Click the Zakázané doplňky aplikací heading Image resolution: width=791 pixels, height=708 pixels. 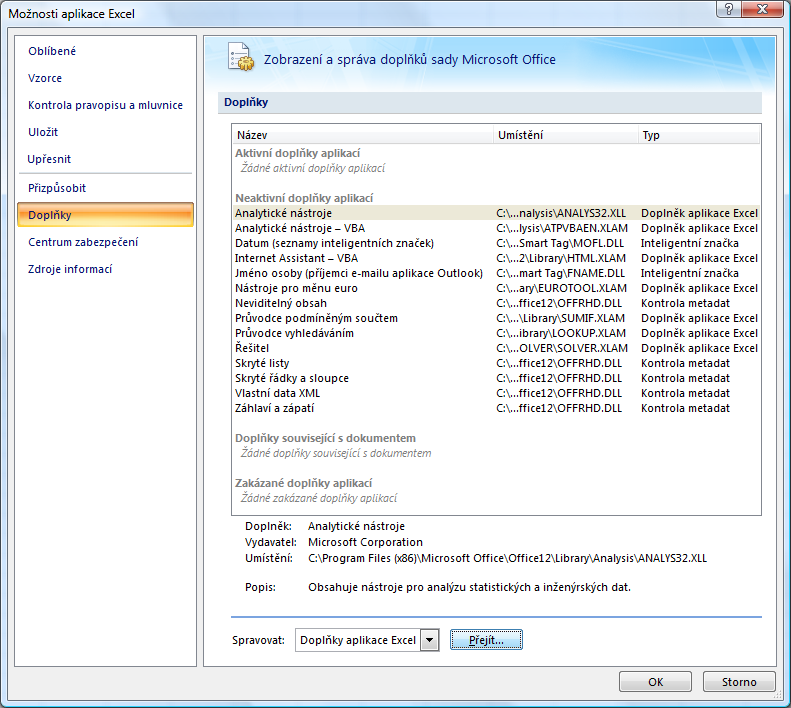[x=303, y=483]
